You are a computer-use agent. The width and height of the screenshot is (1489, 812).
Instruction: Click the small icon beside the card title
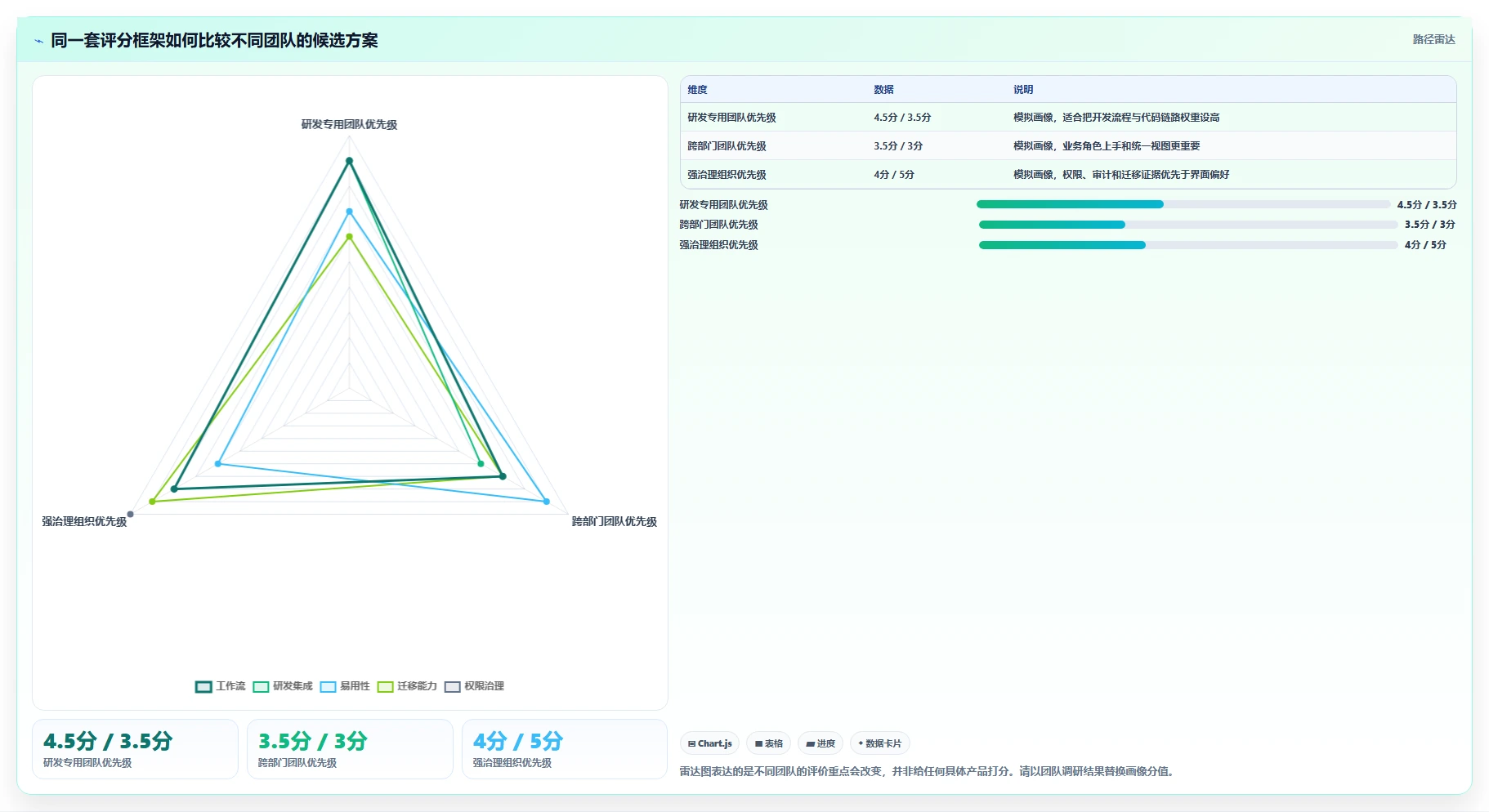[x=38, y=41]
